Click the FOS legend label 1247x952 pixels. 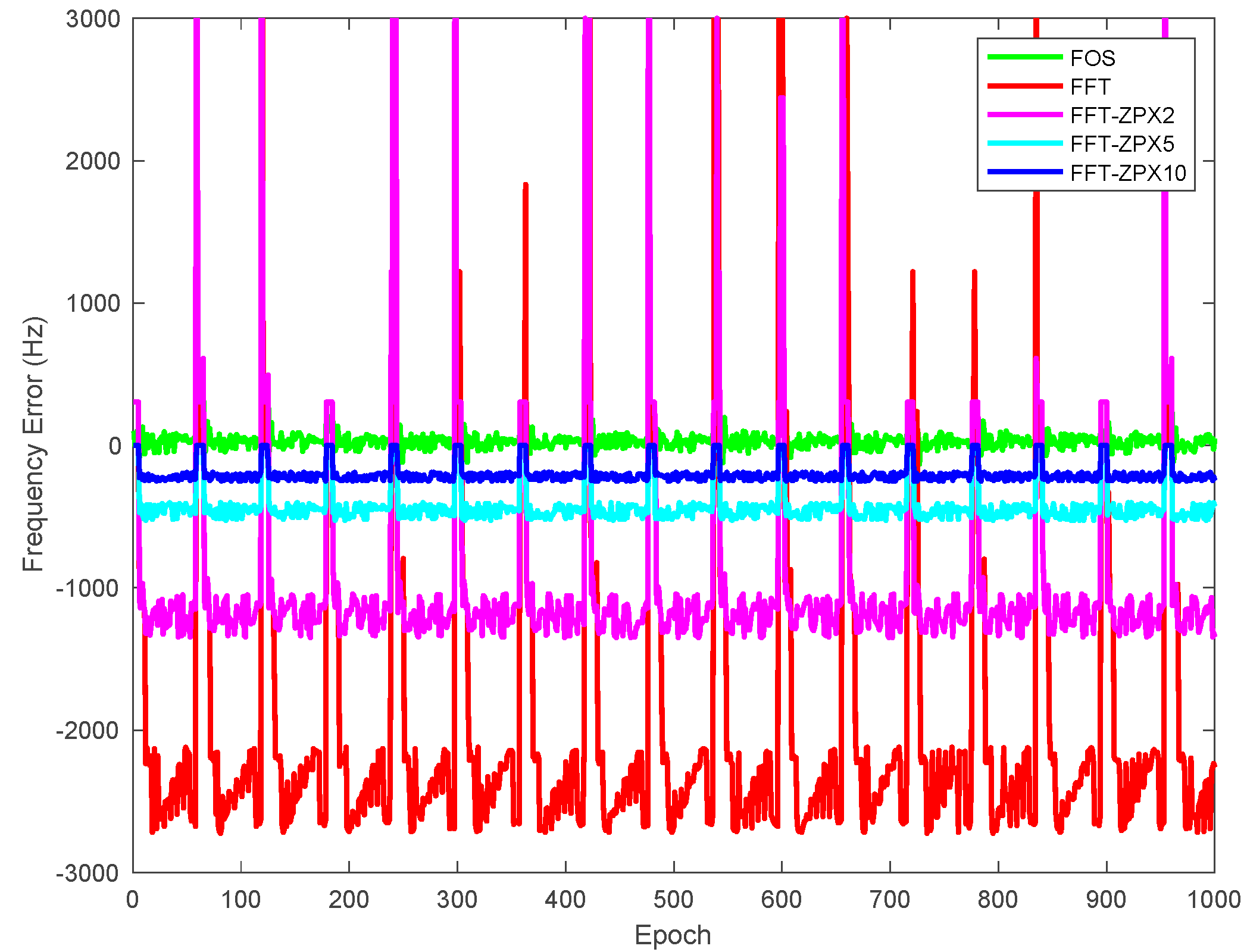pyautogui.click(x=1092, y=58)
